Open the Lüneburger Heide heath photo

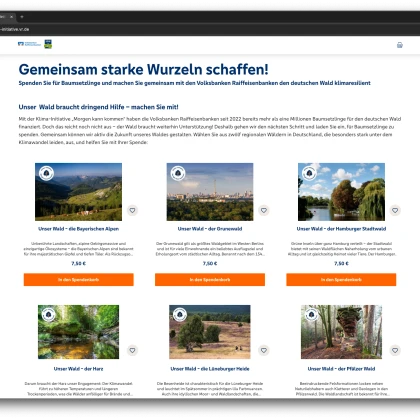point(210,332)
